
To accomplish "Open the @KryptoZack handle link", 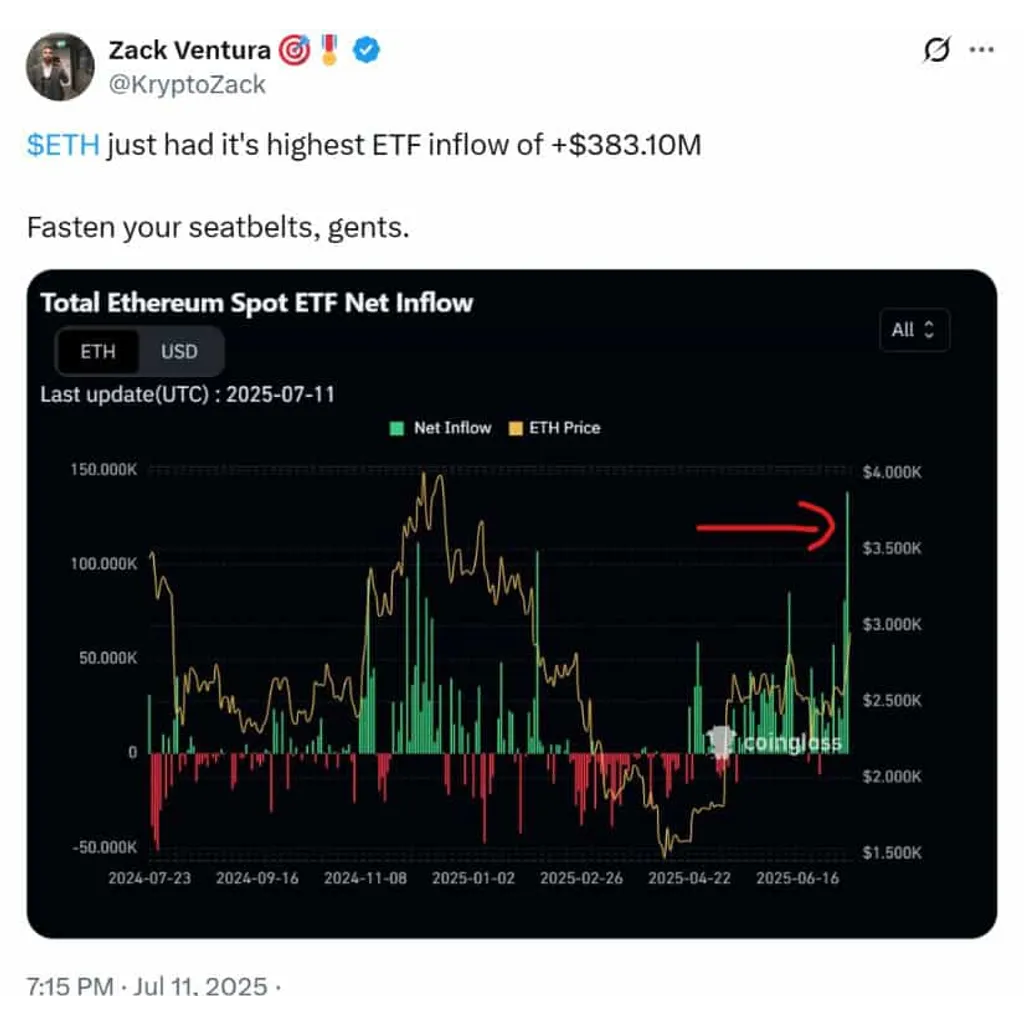I will click(x=187, y=85).
